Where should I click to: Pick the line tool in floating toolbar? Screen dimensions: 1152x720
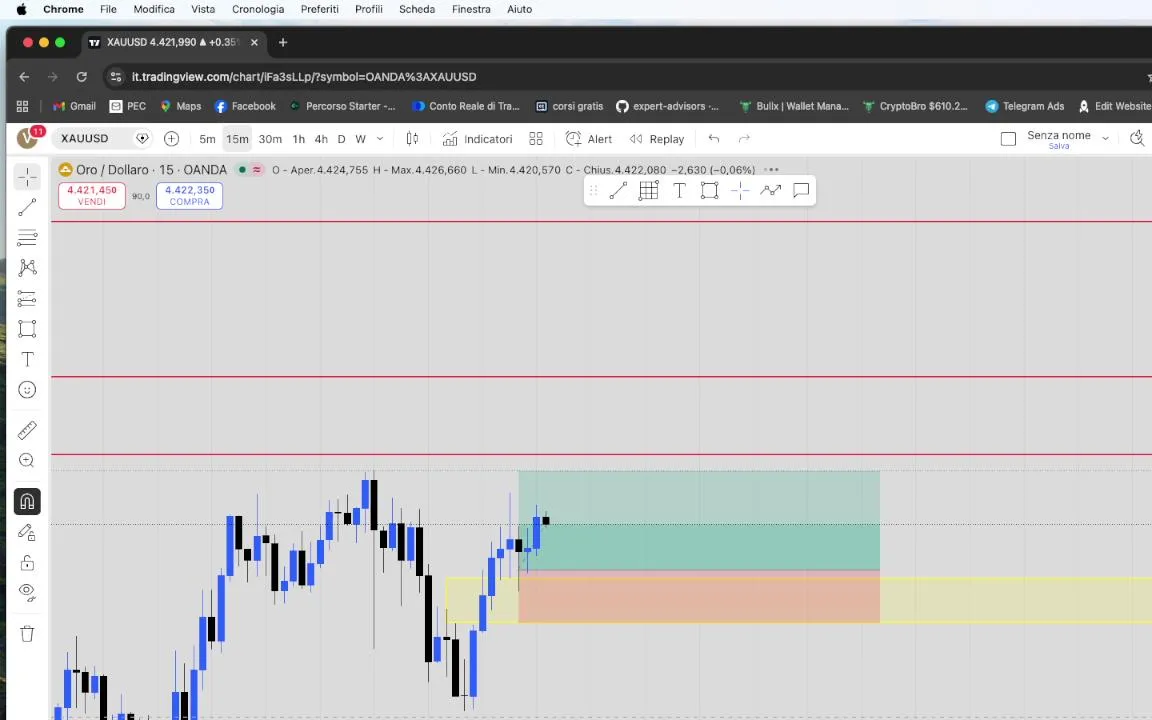click(618, 191)
